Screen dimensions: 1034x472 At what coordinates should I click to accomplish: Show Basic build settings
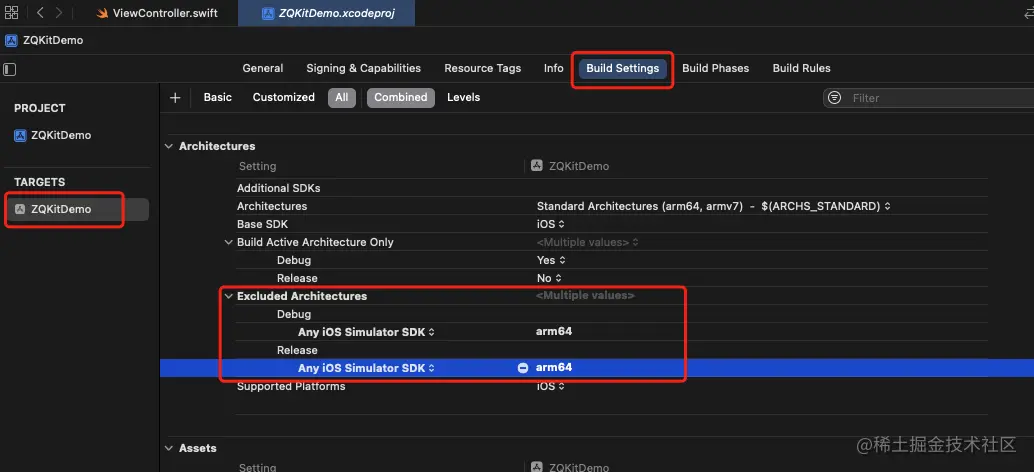point(218,97)
